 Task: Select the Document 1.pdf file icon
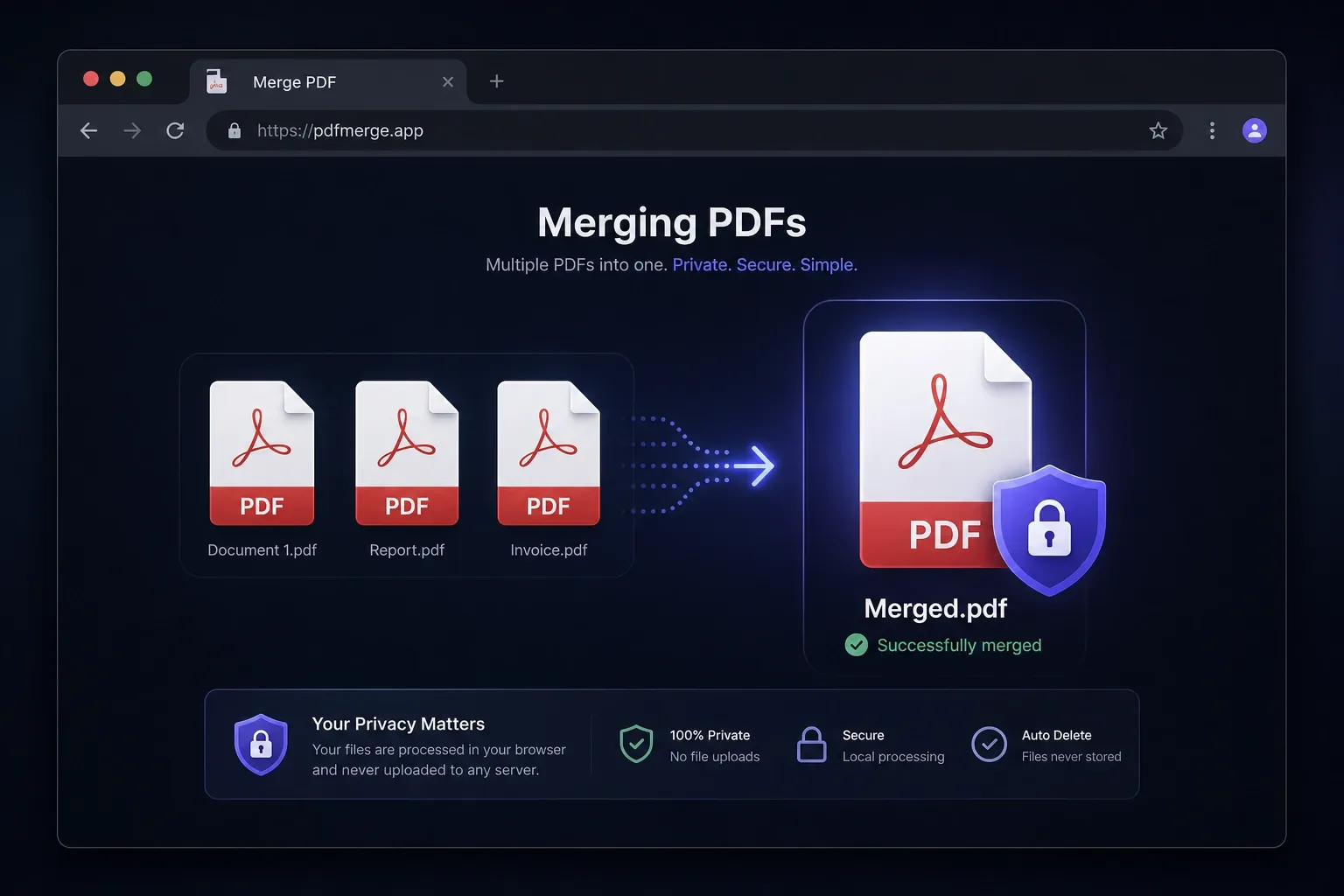pyautogui.click(x=262, y=452)
